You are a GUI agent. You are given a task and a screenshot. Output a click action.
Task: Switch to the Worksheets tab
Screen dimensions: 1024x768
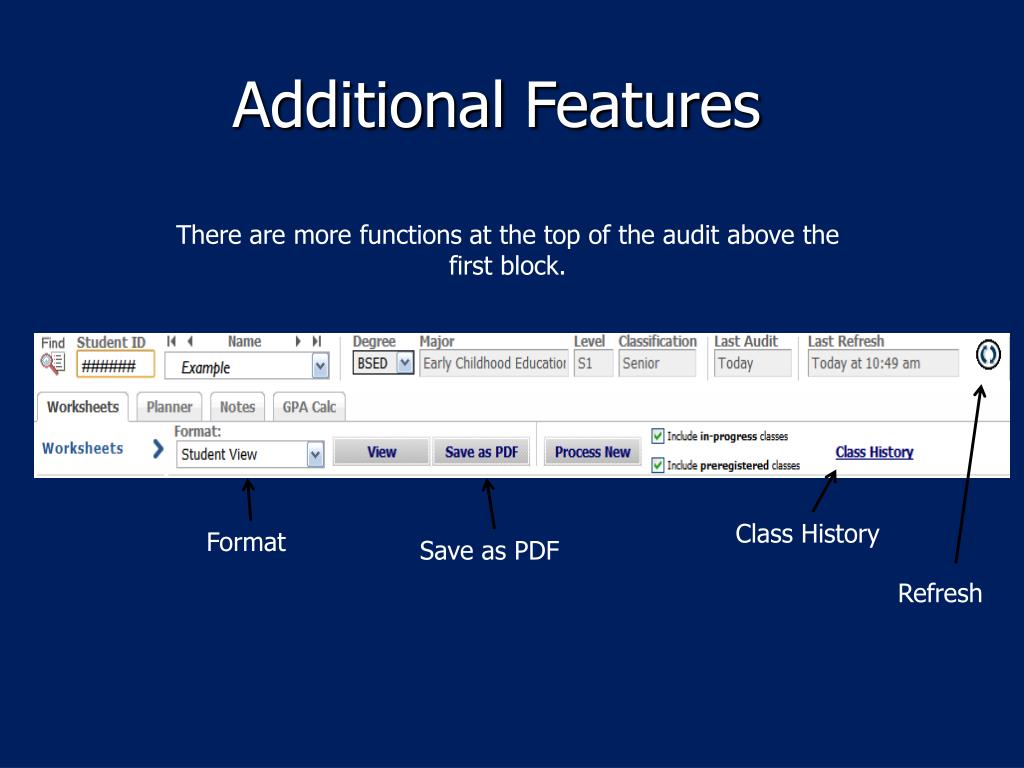tap(82, 407)
